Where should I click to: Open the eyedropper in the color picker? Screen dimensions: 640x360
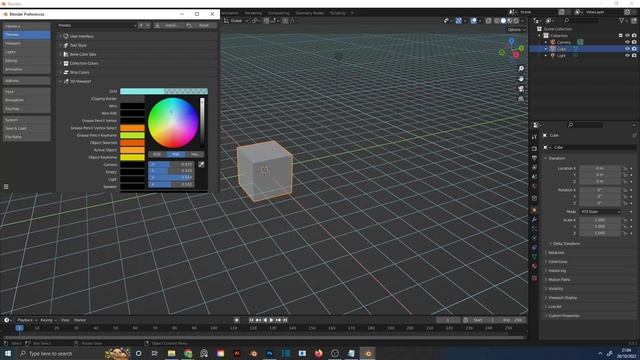pyautogui.click(x=201, y=164)
